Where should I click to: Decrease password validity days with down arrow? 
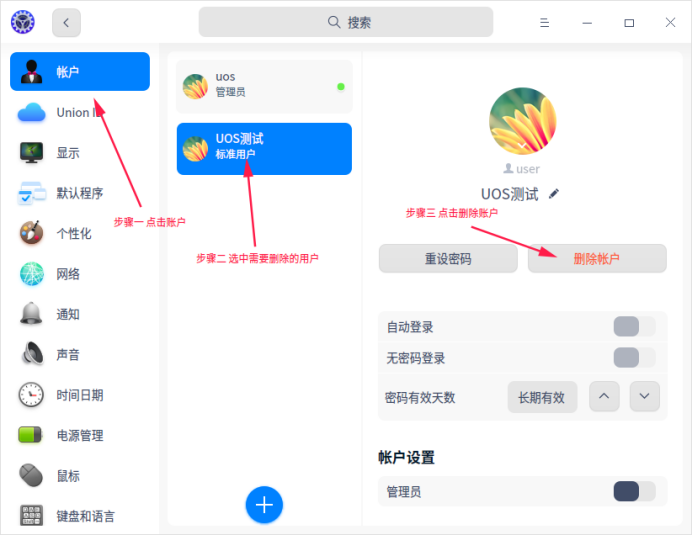(x=644, y=396)
